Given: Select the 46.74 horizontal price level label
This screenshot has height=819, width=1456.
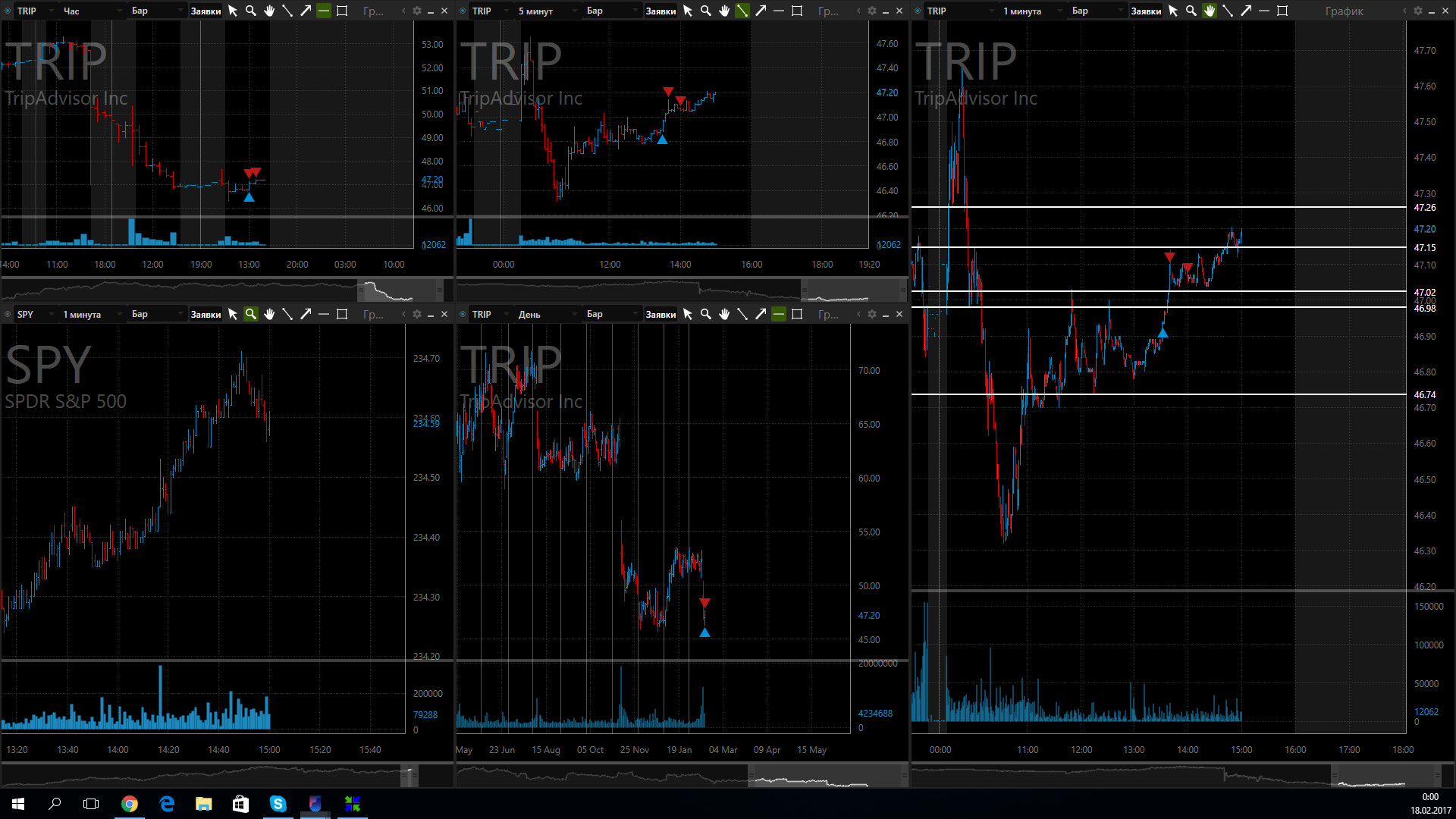Looking at the screenshot, I should [x=1425, y=394].
